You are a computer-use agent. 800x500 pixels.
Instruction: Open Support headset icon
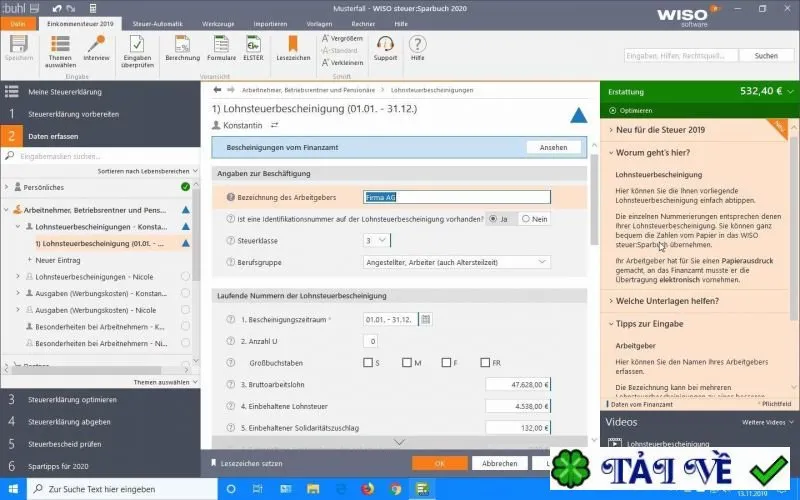point(385,48)
